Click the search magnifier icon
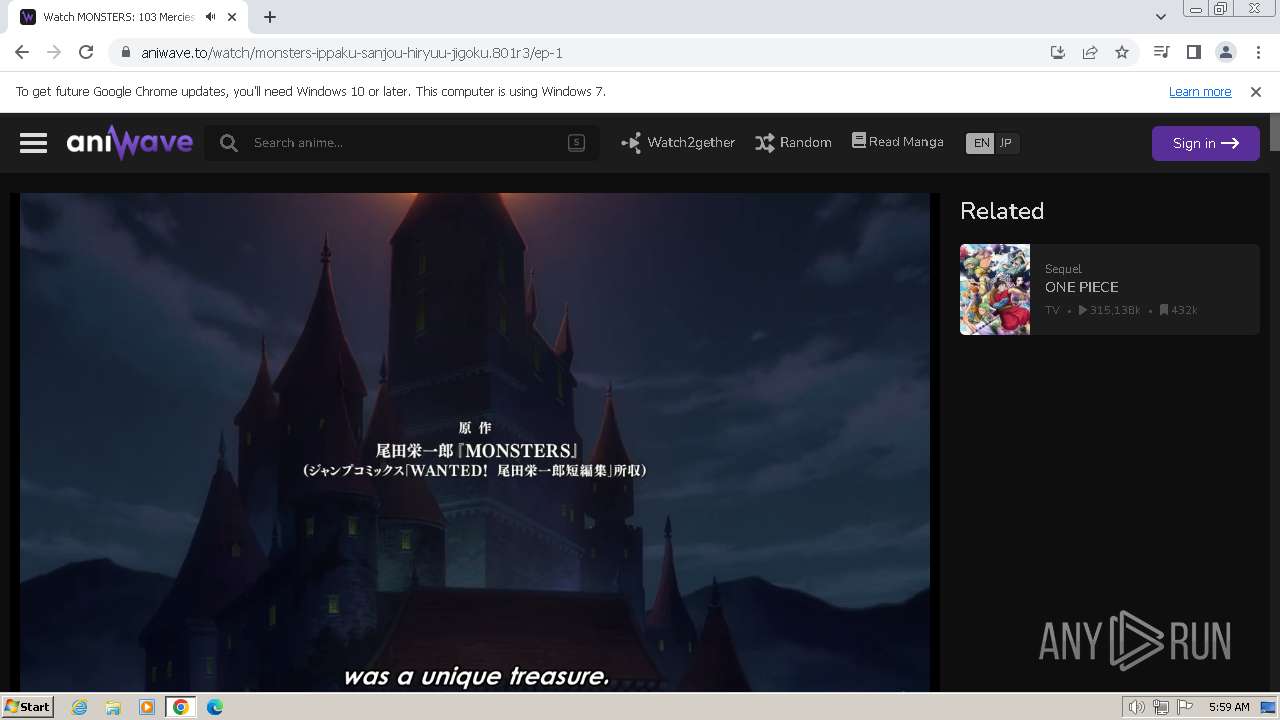 coord(229,143)
